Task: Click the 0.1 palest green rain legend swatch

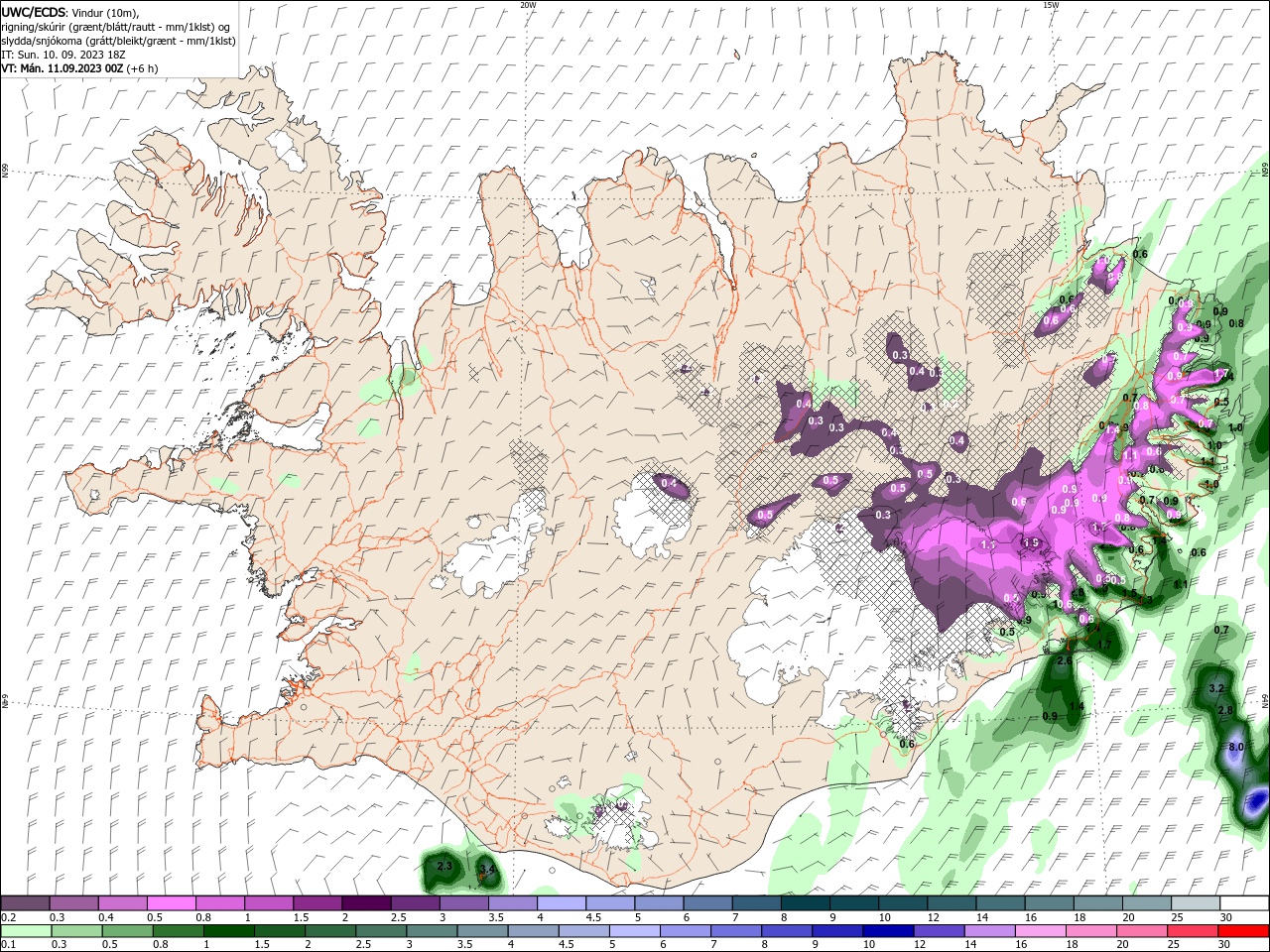Action: pyautogui.click(x=26, y=931)
